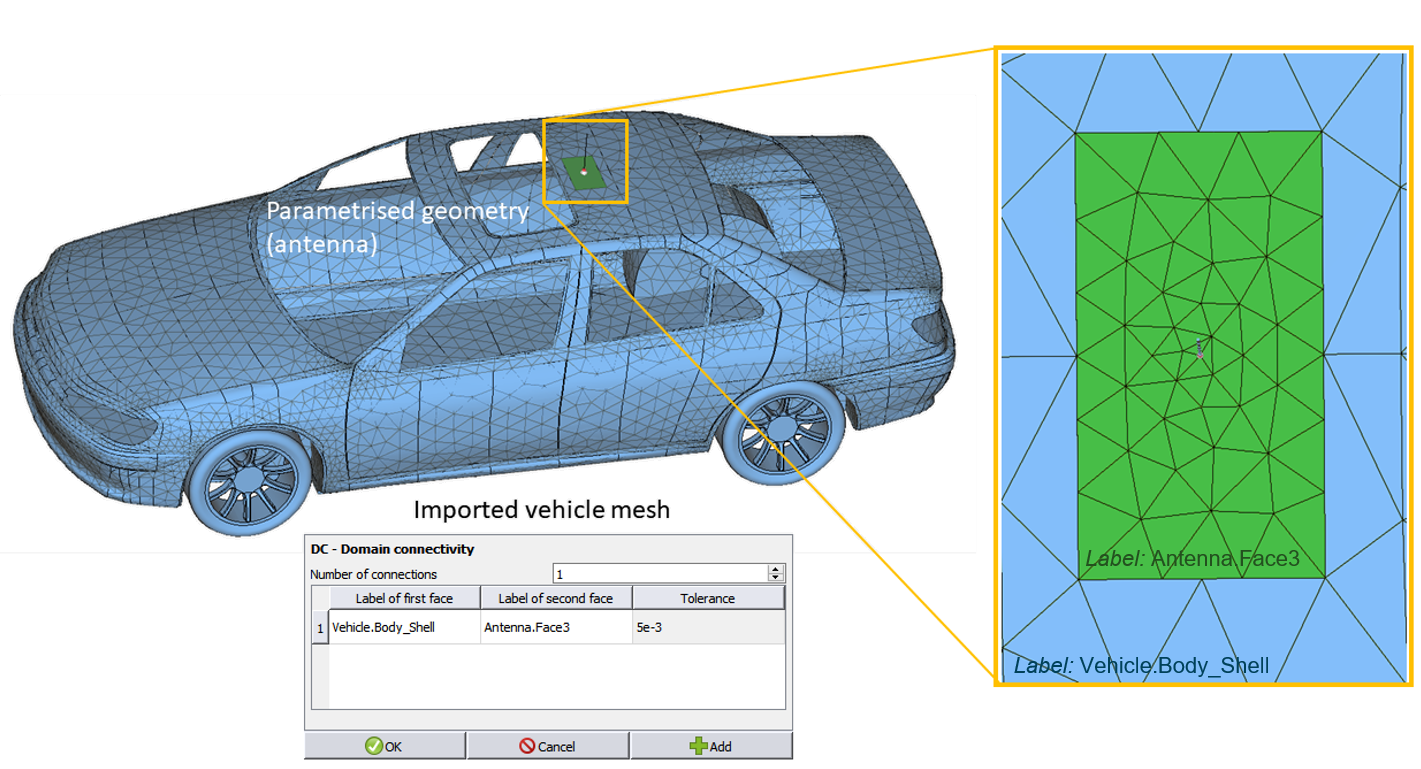
Task: Click the Tolerance column header
Action: tap(708, 598)
